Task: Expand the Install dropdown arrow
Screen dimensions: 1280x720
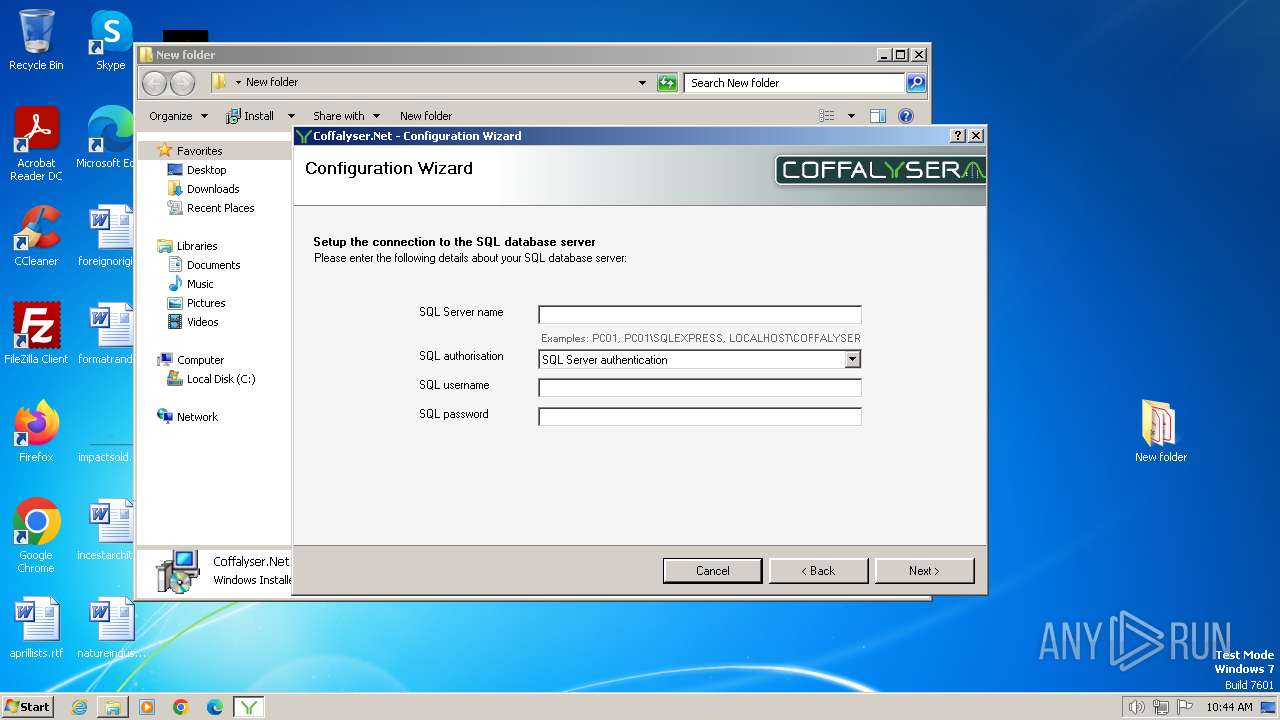Action: point(291,116)
